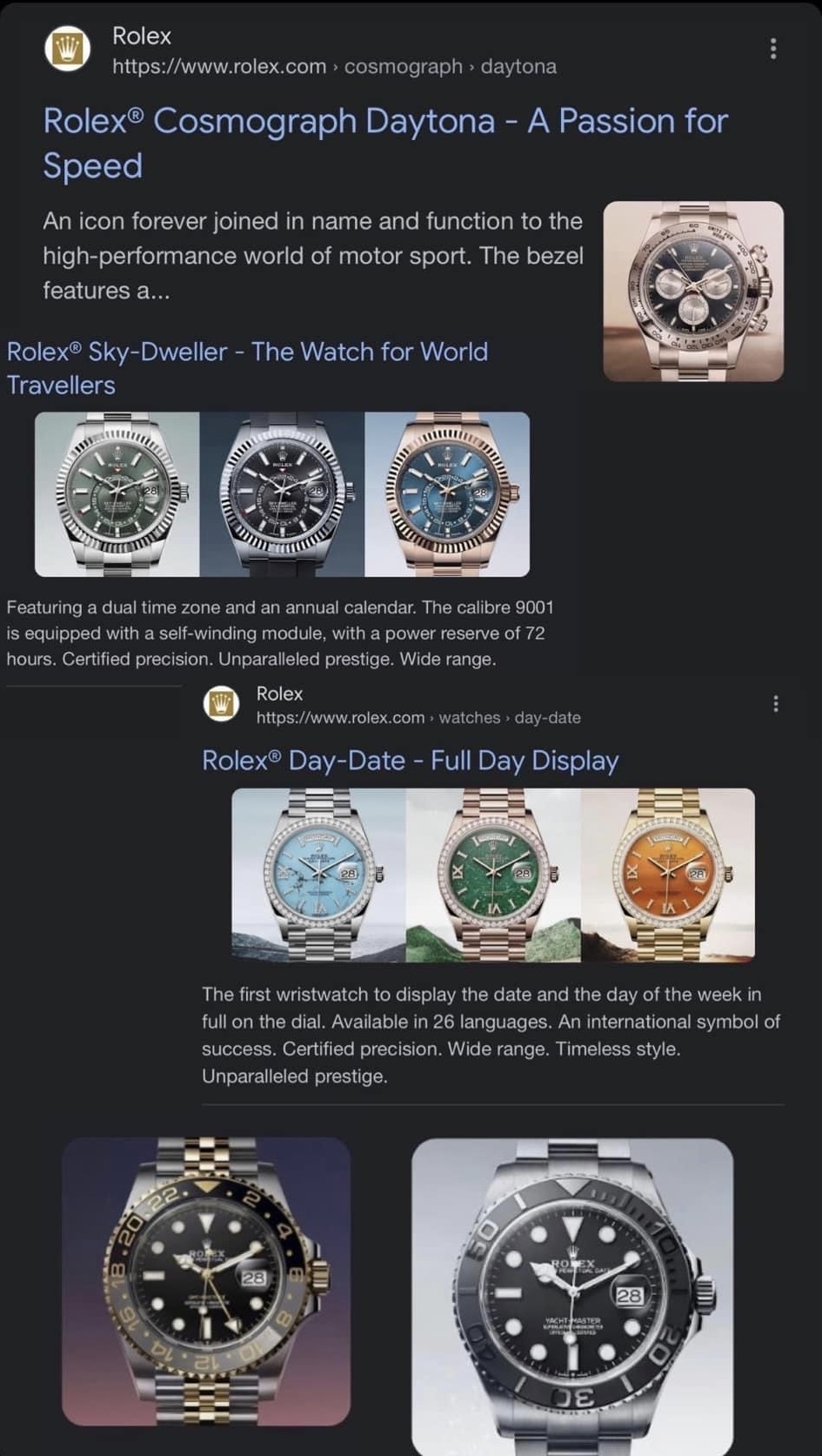
Task: Select the black dial Sky-Dweller image
Action: (283, 494)
